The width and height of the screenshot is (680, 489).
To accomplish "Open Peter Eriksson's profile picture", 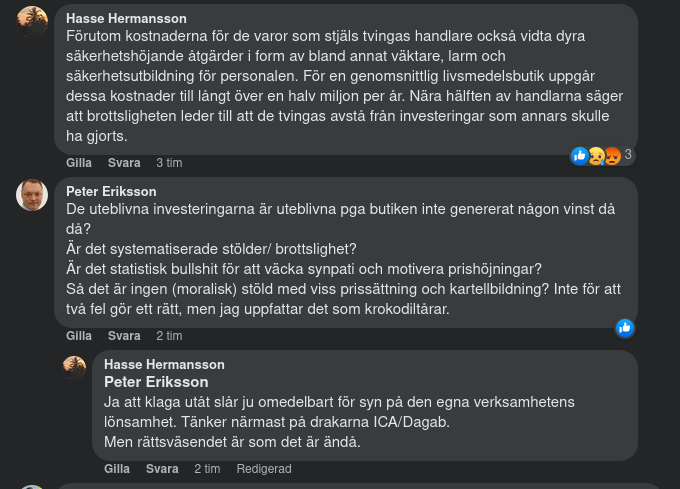I will (32, 194).
